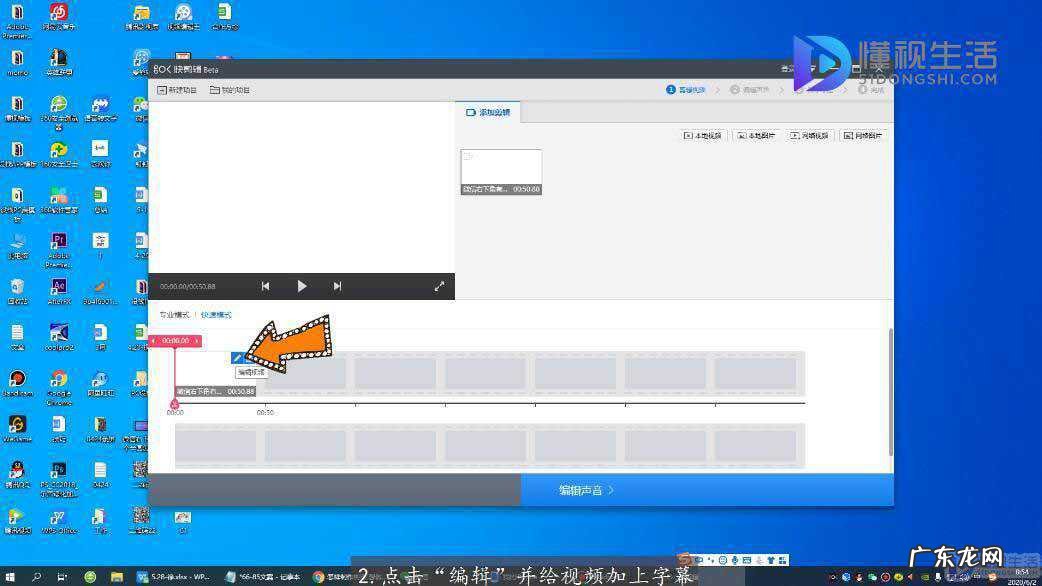Click the blue pencil edit icon on clip

[237, 358]
